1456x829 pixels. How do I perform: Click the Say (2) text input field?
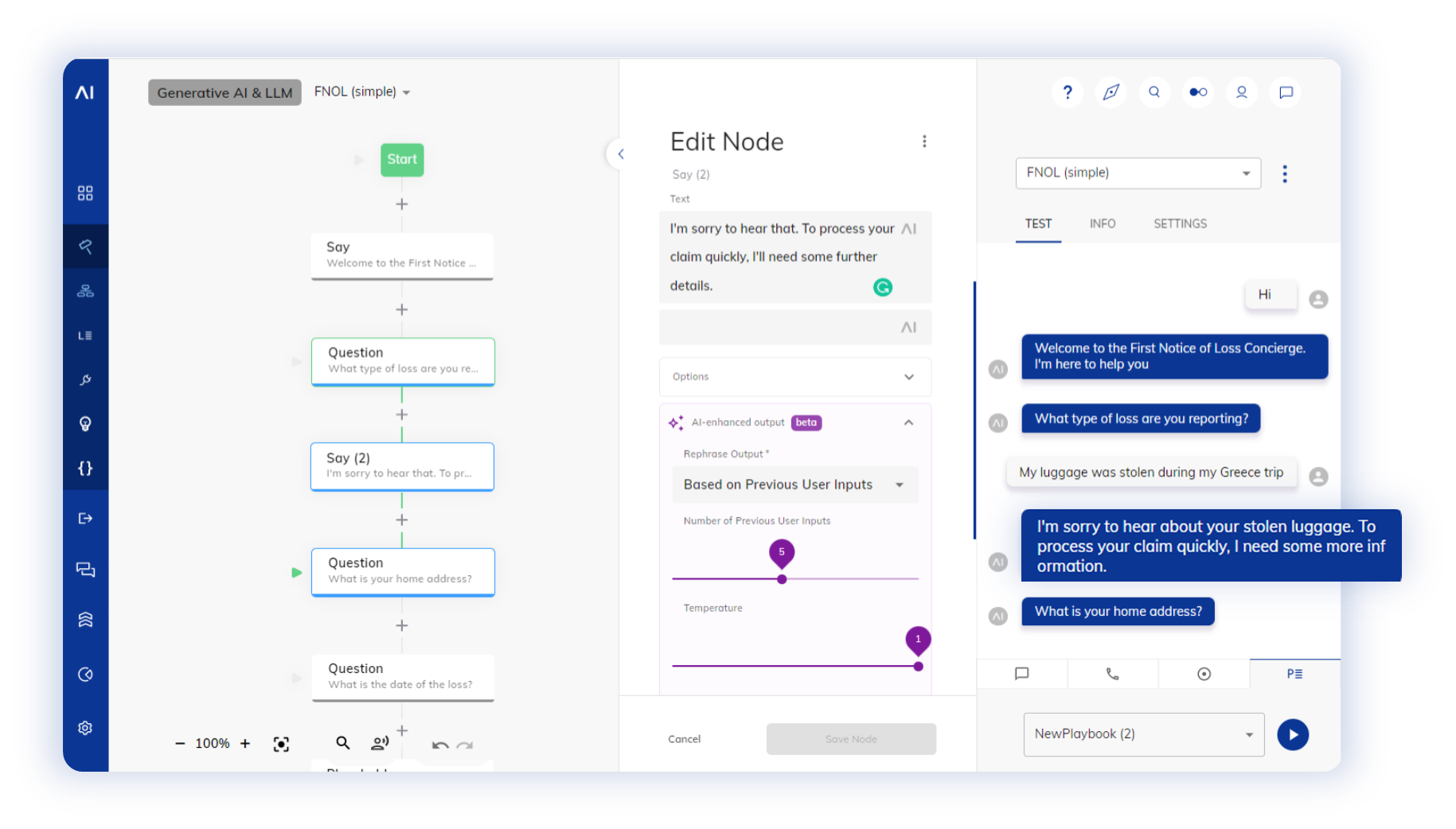[x=795, y=257]
